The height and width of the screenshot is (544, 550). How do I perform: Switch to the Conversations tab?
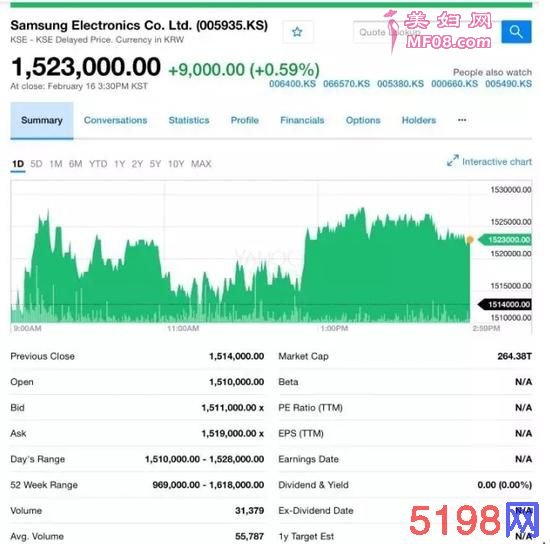click(115, 120)
